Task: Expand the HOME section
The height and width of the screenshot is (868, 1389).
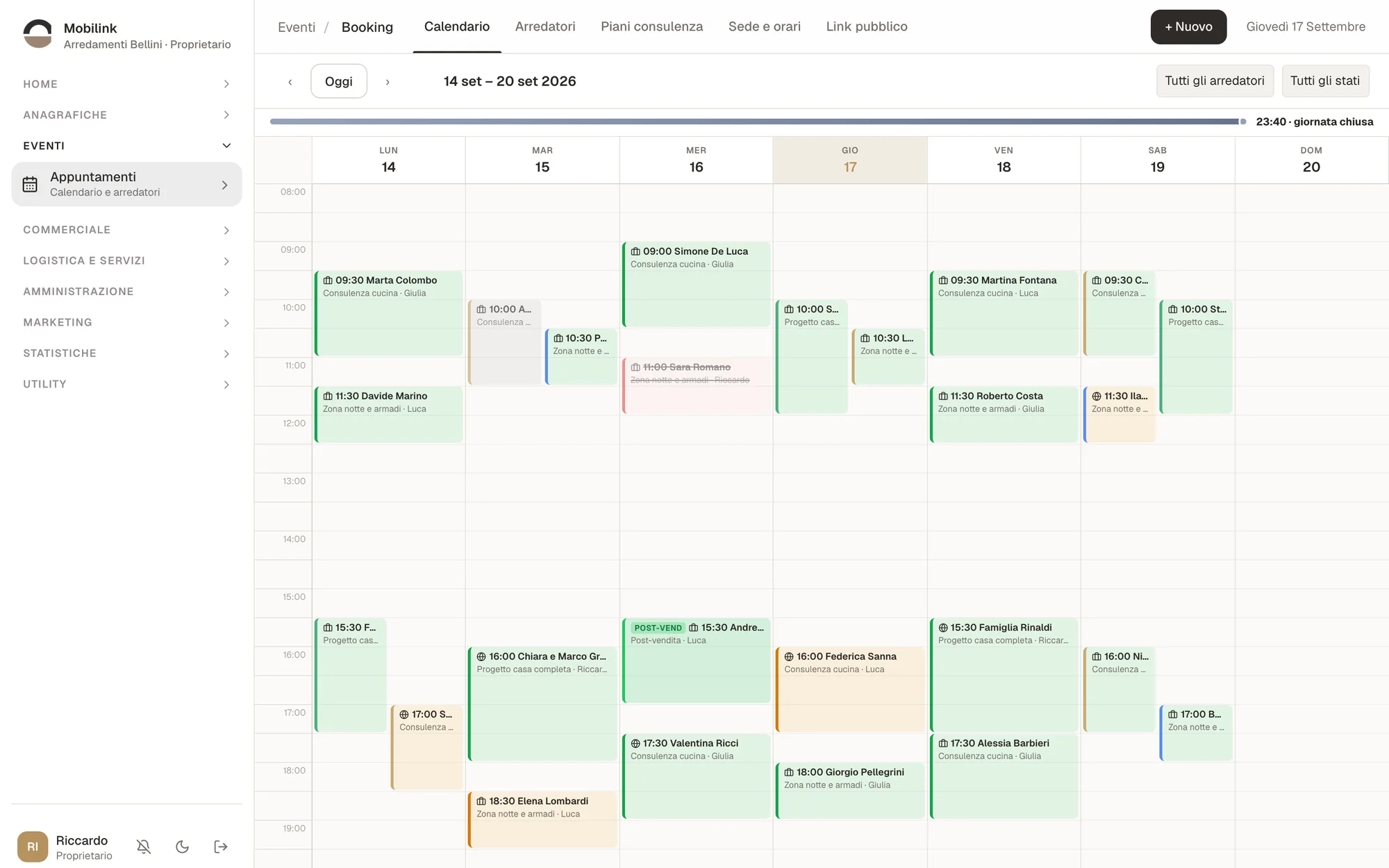Action: (x=126, y=84)
